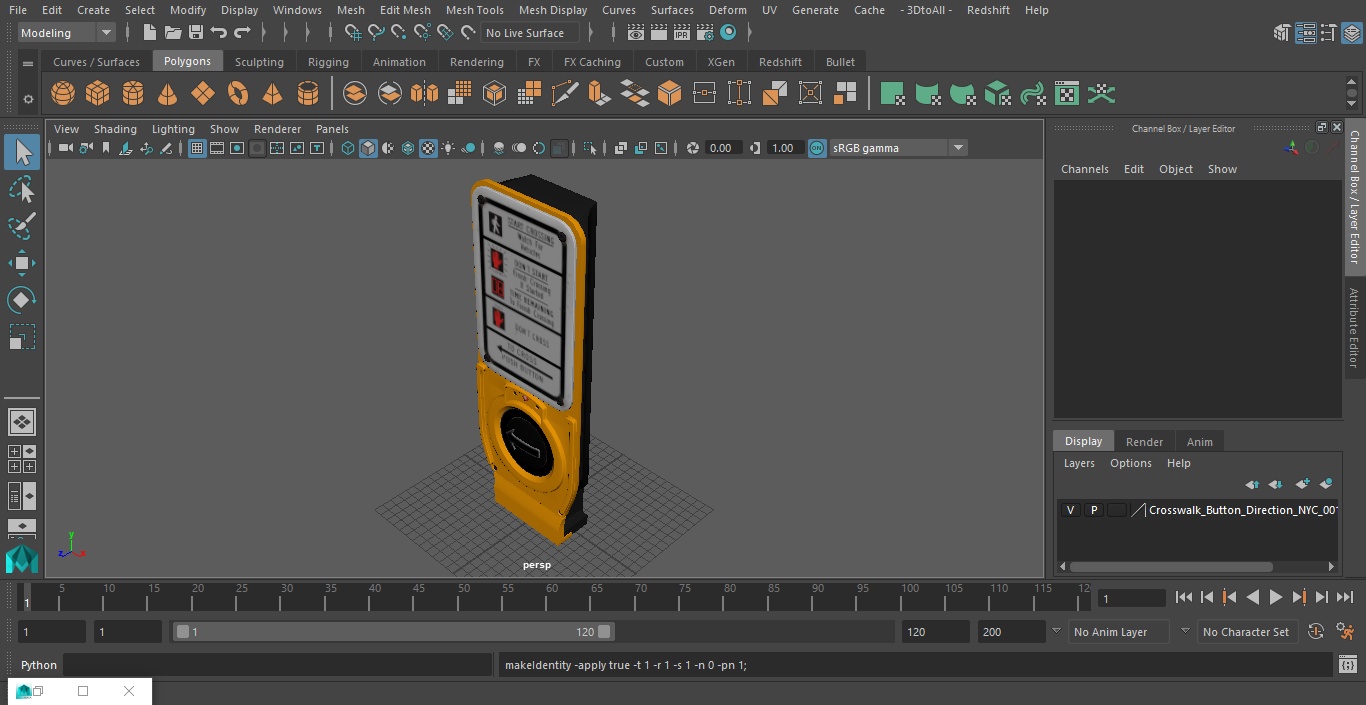
Task: Click No Live Surface field
Action: [530, 33]
